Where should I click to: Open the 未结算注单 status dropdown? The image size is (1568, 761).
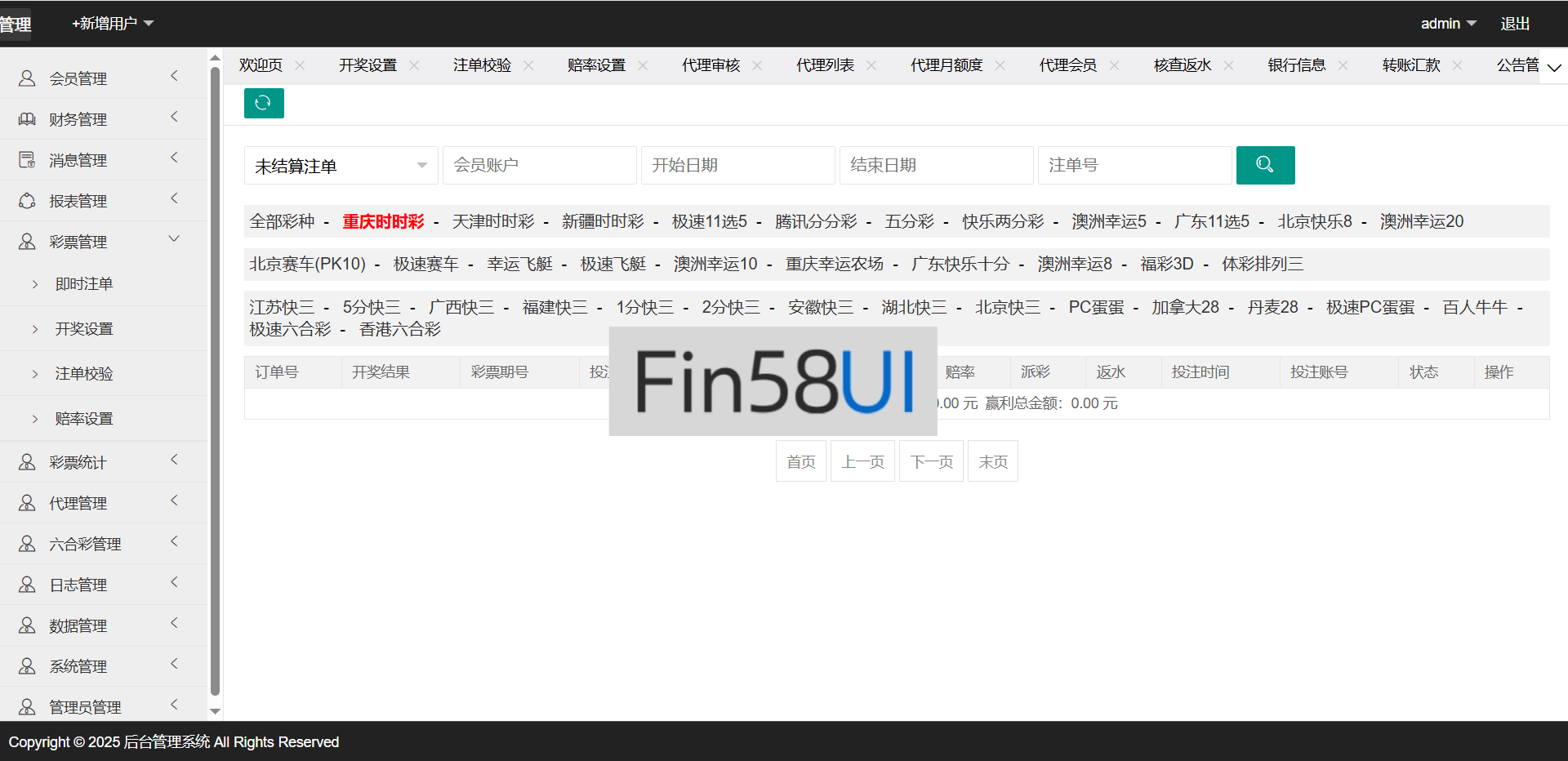(341, 166)
